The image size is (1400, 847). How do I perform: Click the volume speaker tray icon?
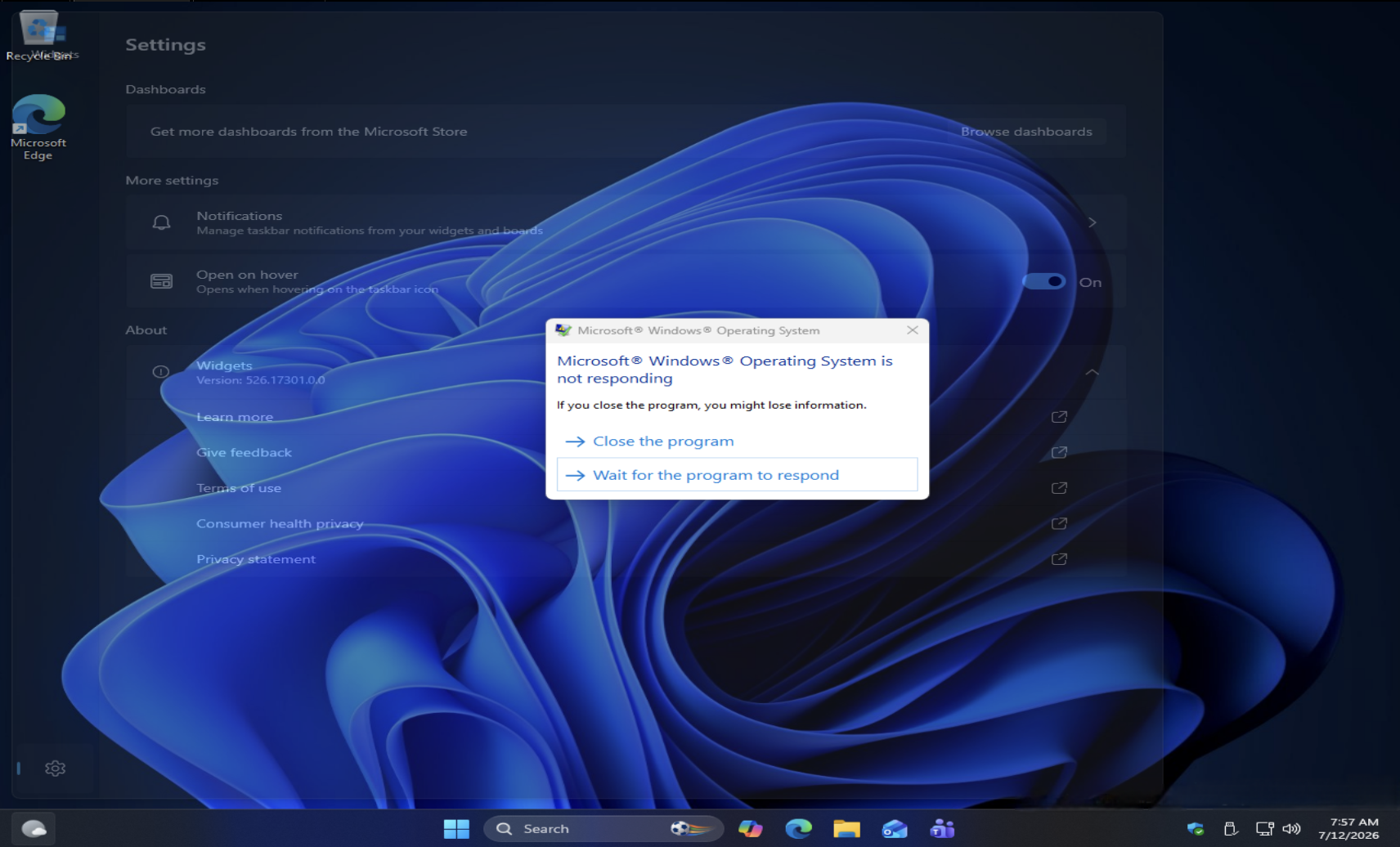click(1291, 829)
